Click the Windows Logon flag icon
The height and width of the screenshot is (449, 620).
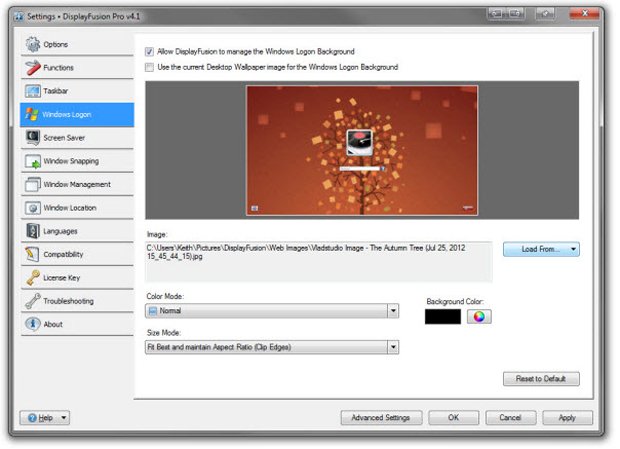click(x=32, y=114)
